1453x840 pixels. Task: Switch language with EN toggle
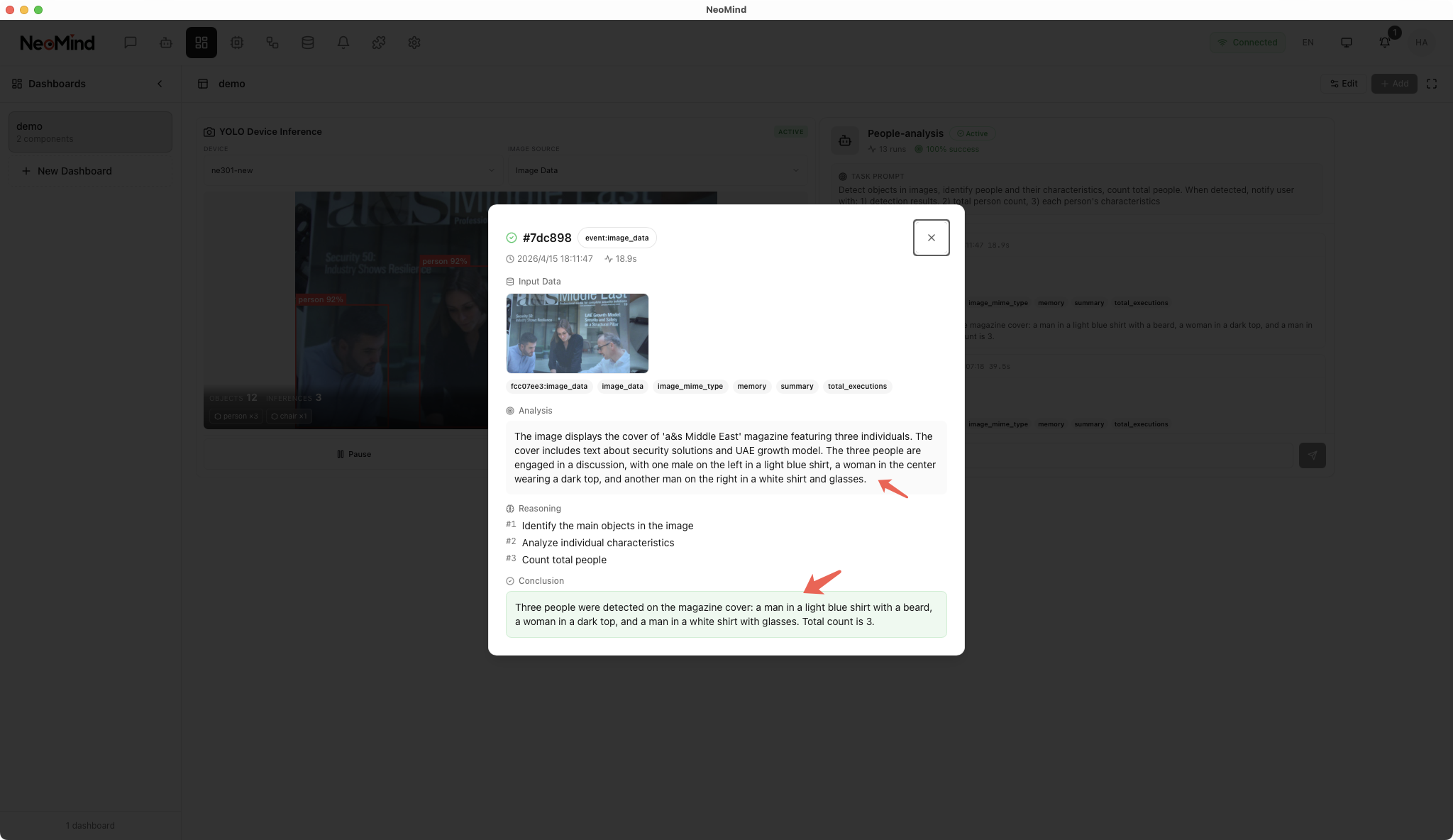(1308, 43)
